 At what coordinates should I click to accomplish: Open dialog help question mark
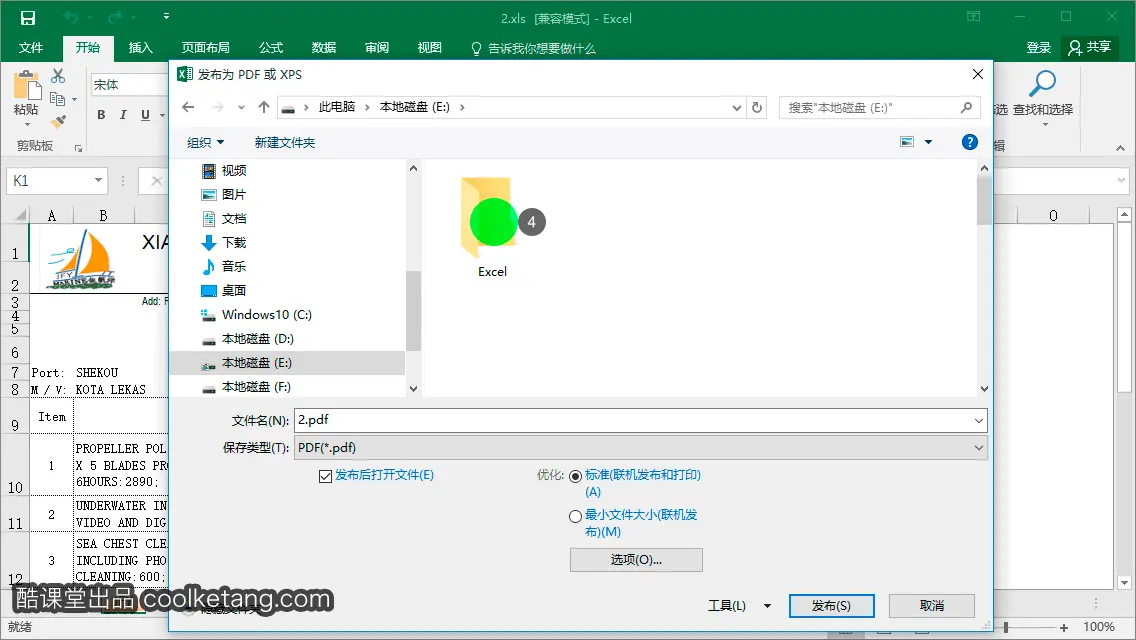[x=969, y=142]
